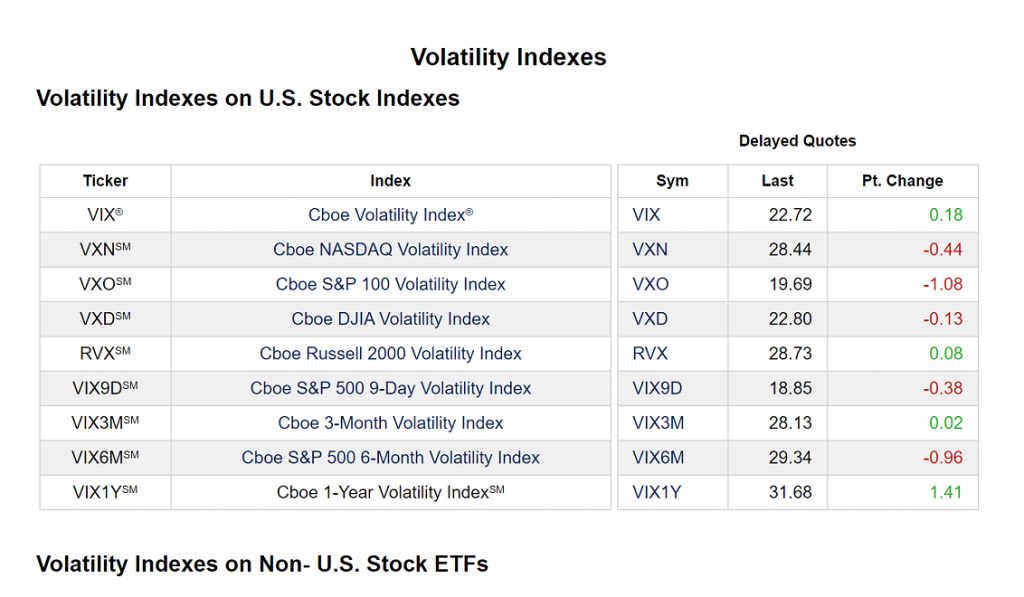Viewport: 1024px width, 597px height.
Task: Open the Cboe NASDAQ Volatility Index link
Action: point(390,250)
